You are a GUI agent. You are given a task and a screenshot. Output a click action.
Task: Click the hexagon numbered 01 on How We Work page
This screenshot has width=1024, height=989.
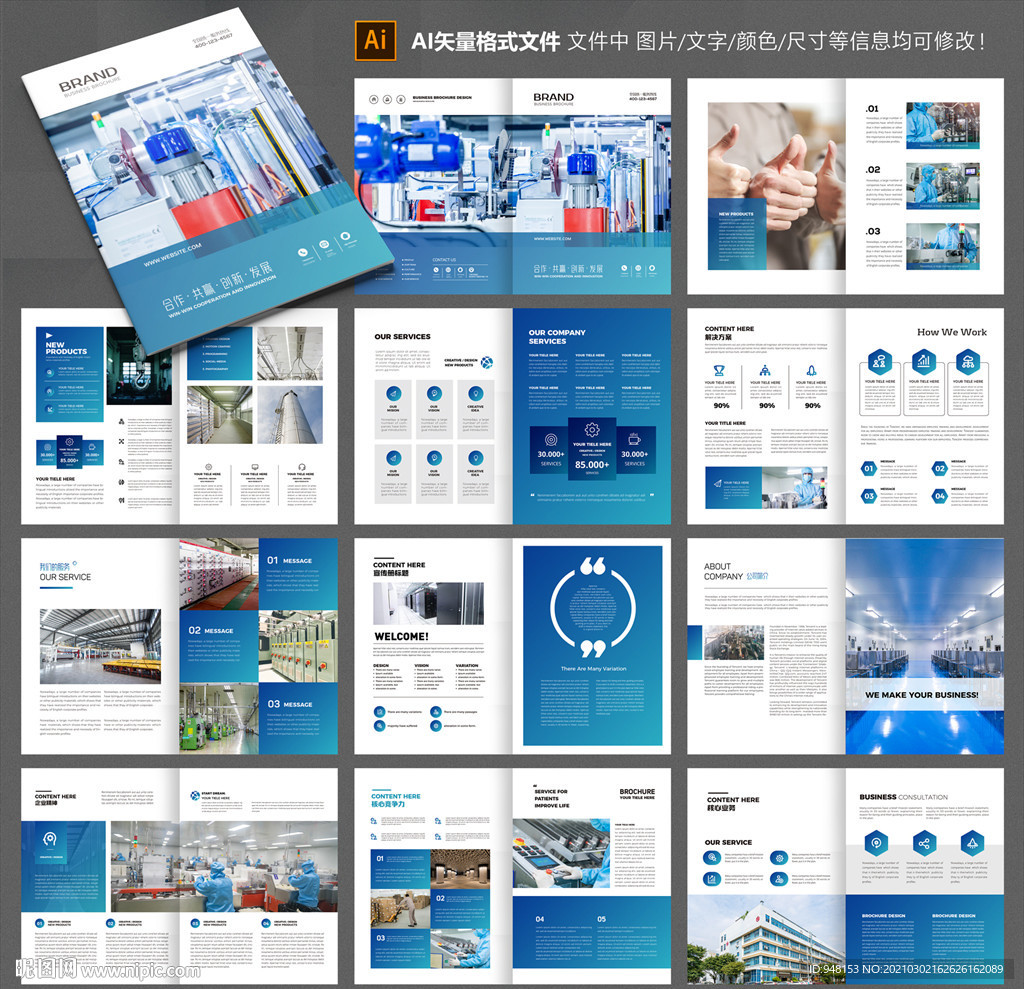tap(869, 468)
